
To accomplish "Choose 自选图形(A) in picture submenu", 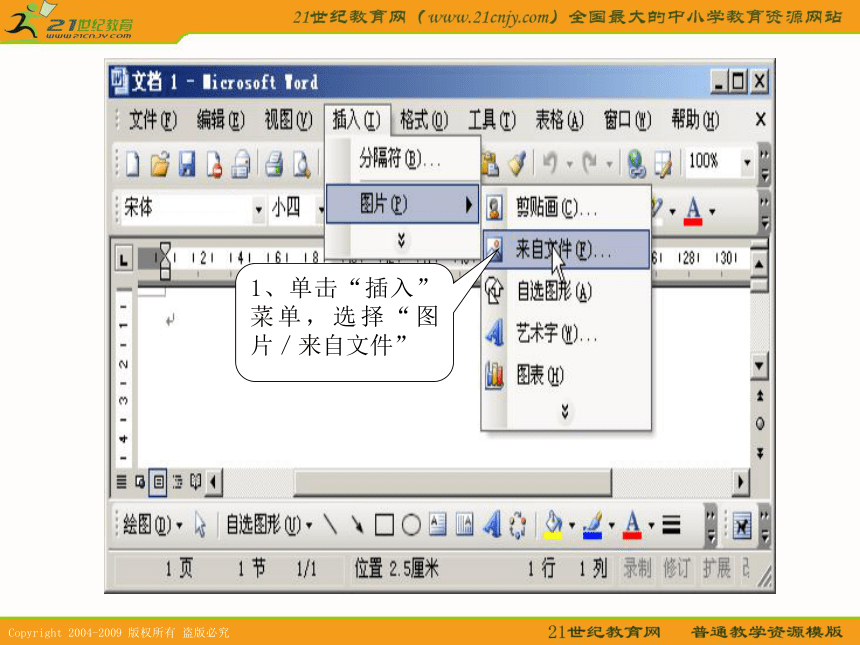I will click(566, 291).
